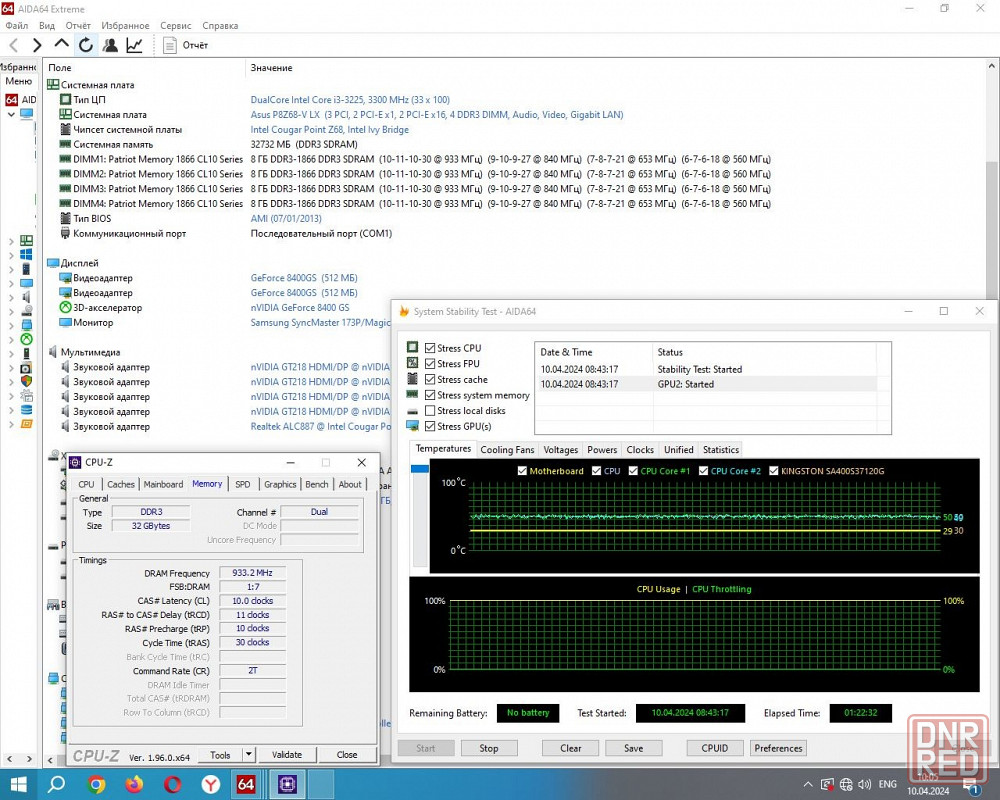Toggle the Stress CPU checkbox
The height and width of the screenshot is (800, 1000).
pos(429,348)
